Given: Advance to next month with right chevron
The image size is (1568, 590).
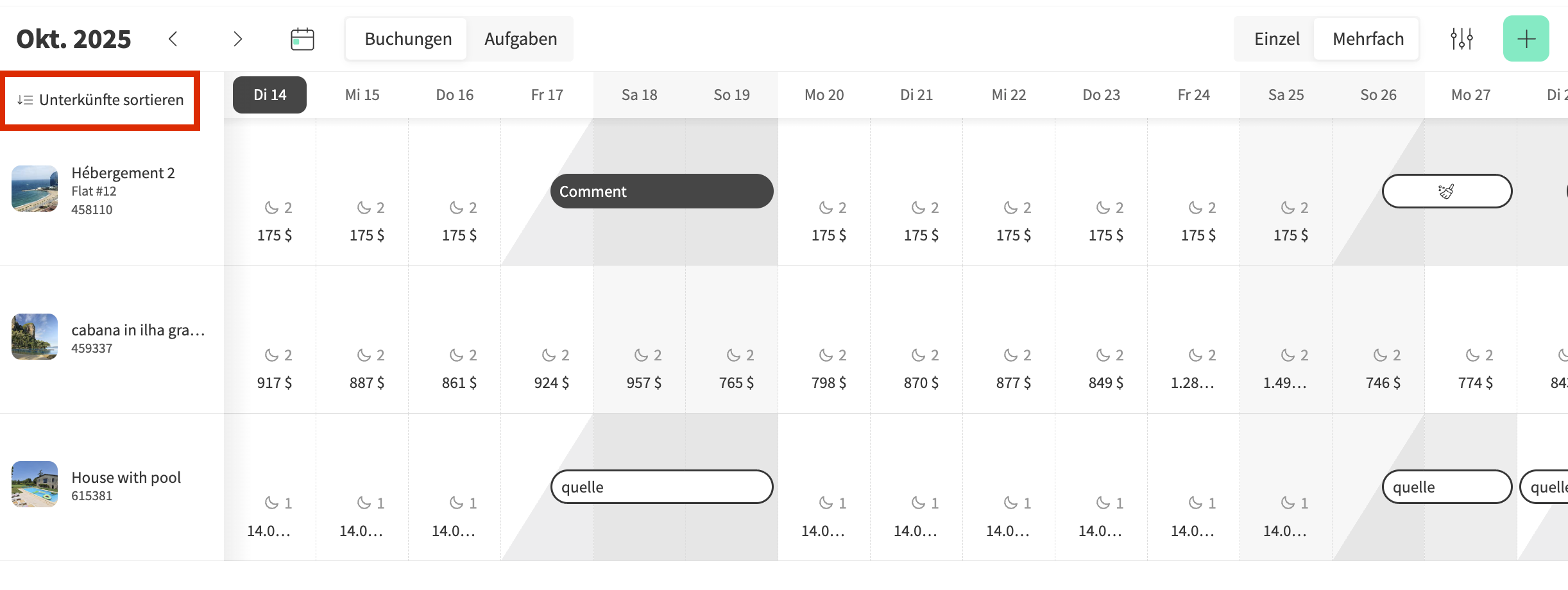Looking at the screenshot, I should (237, 39).
